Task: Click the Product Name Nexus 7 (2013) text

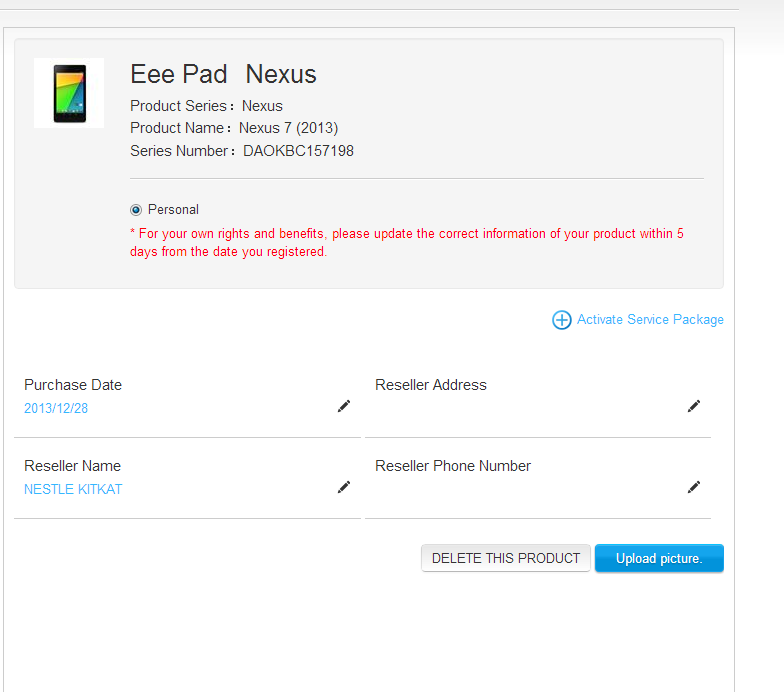Action: click(x=234, y=128)
